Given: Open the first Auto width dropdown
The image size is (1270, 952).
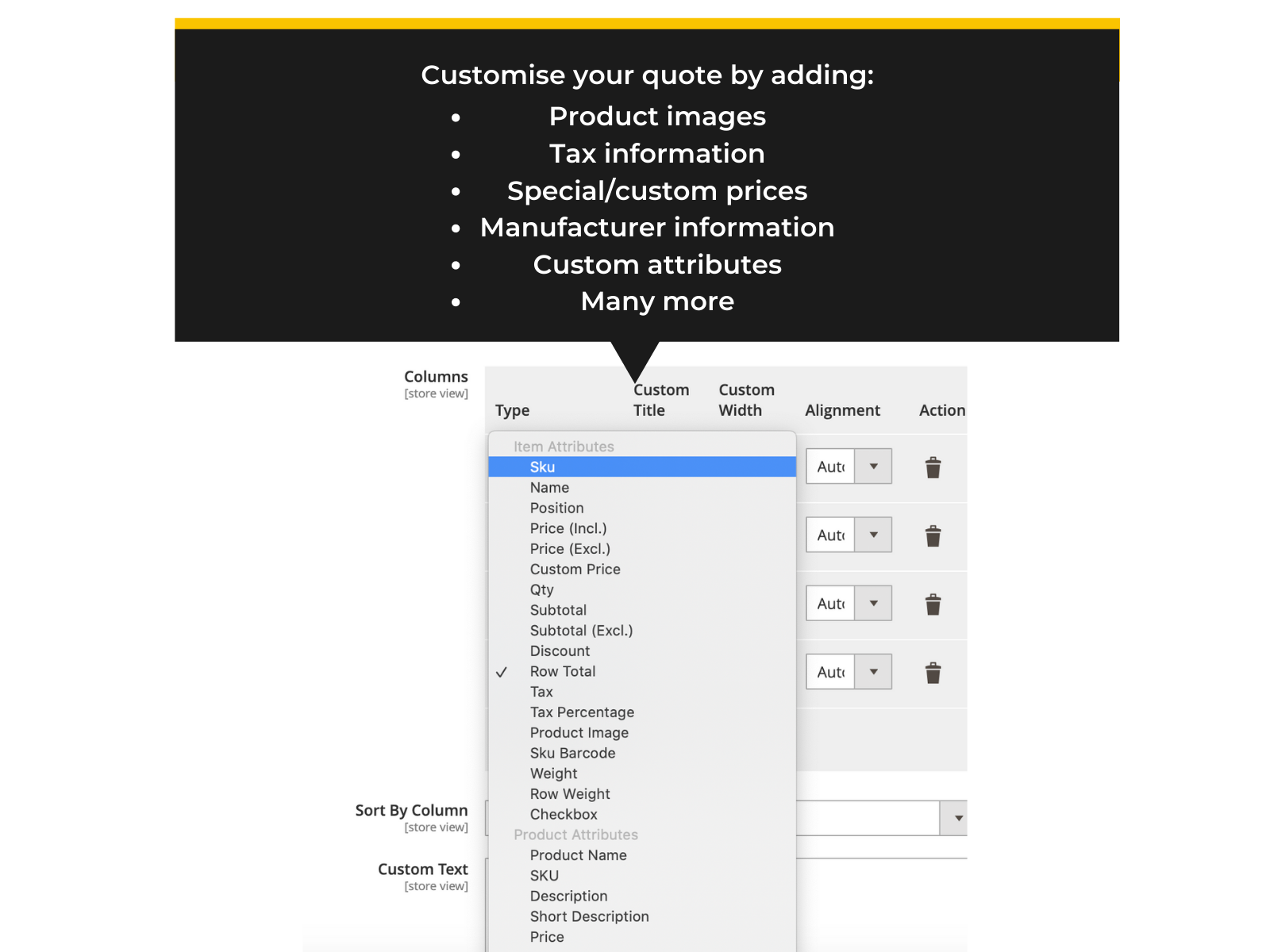Looking at the screenshot, I should tap(872, 466).
